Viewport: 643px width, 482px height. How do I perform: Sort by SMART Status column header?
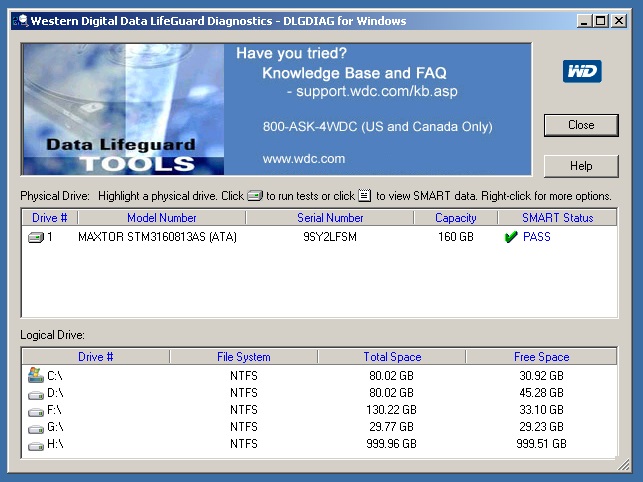tap(557, 218)
